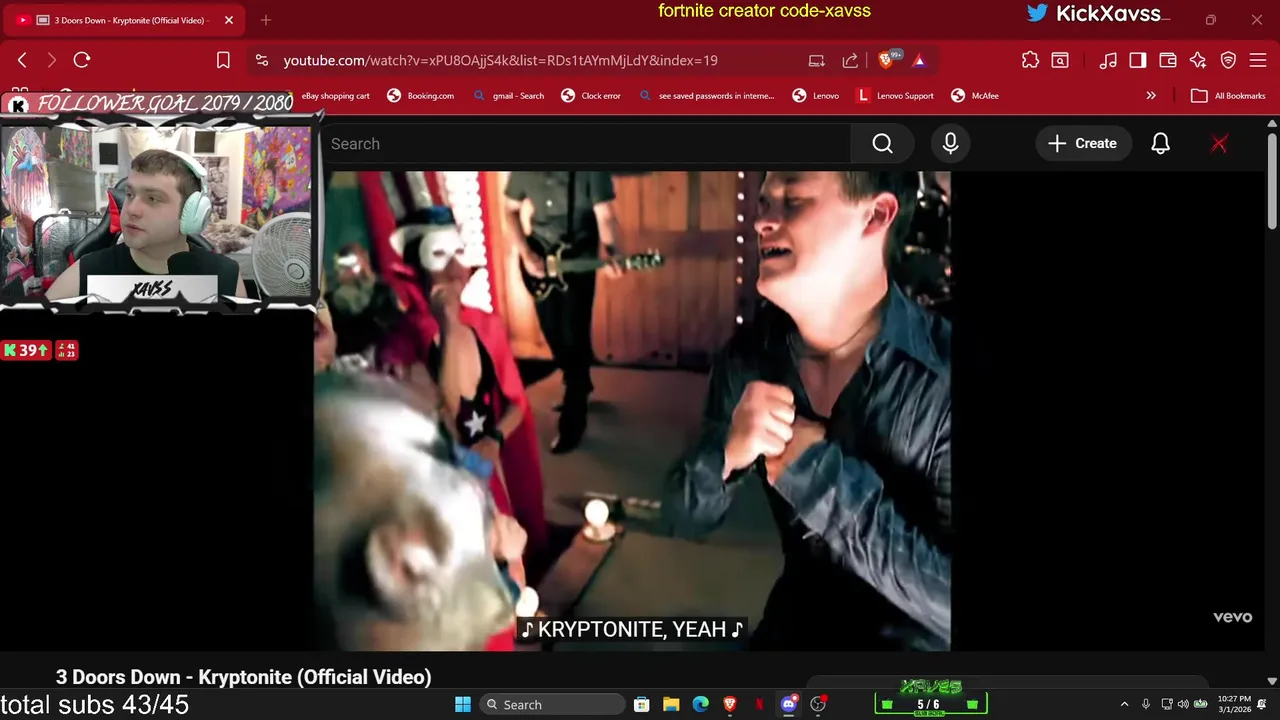Reload the YouTube page
Viewport: 1280px width, 720px height.
point(82,60)
